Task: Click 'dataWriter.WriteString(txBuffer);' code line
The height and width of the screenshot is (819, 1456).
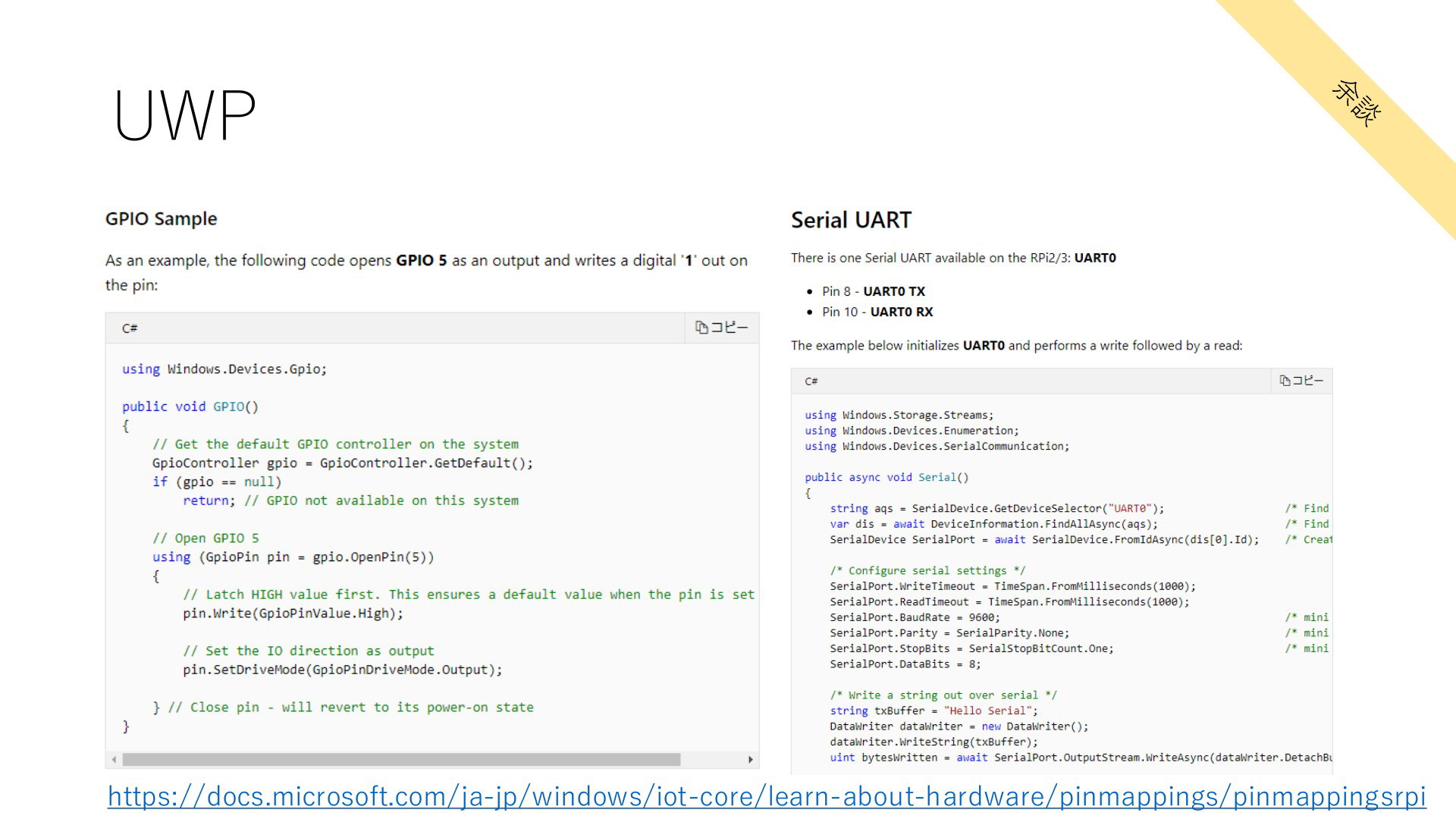Action: (934, 742)
